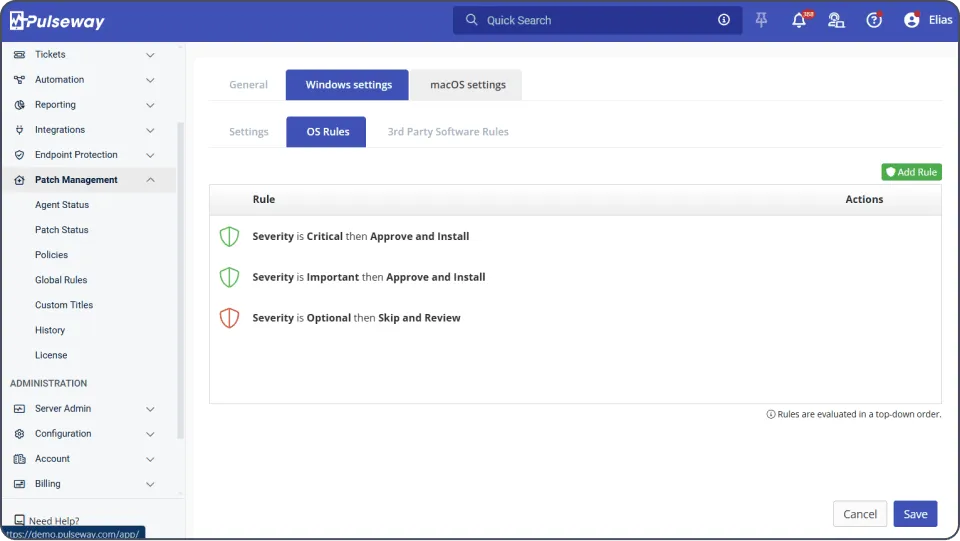Viewport: 960px width, 541px height.
Task: Click the Rule column header
Action: [x=264, y=200]
